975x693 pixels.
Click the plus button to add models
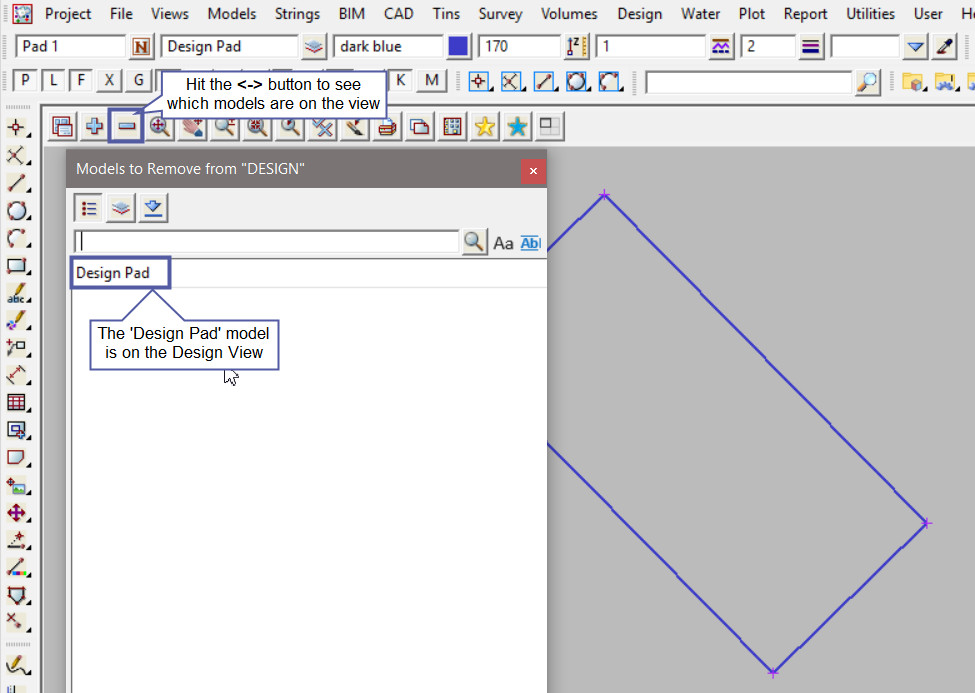(95, 126)
